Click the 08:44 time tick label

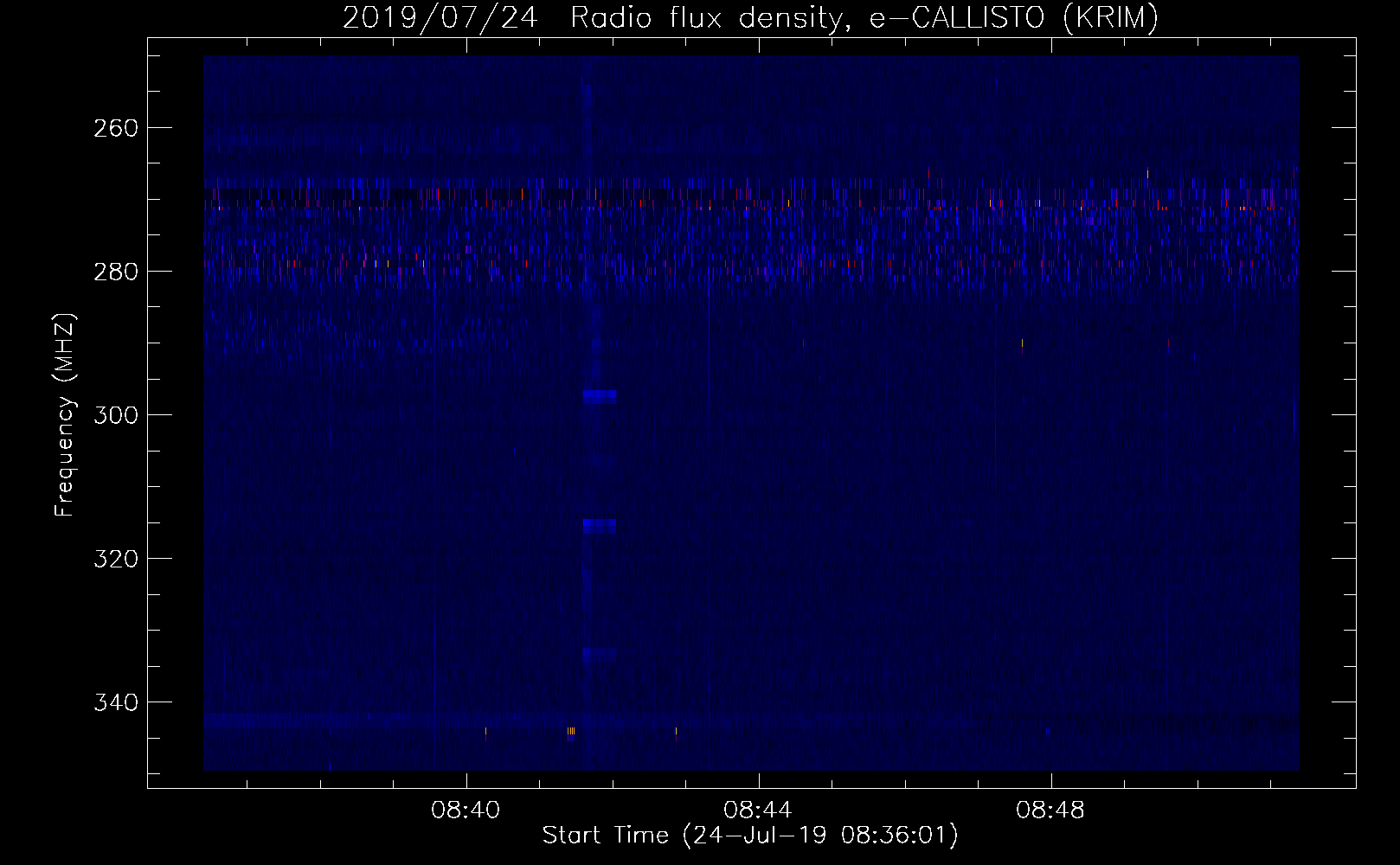759,811
